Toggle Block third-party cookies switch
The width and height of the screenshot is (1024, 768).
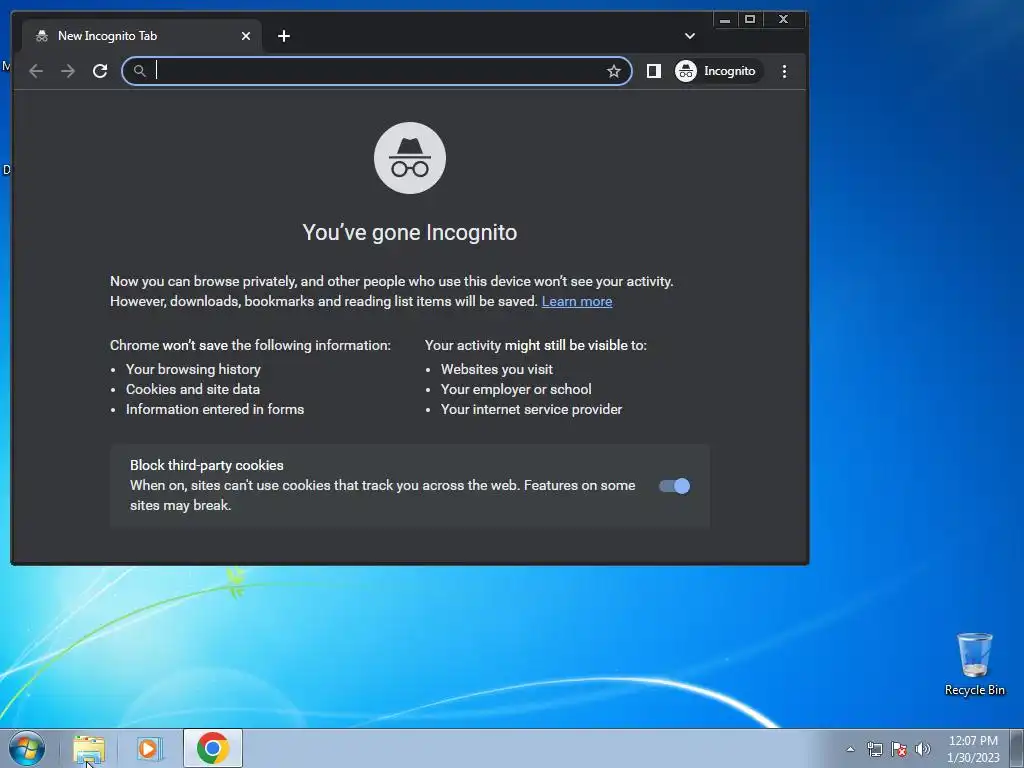coord(674,486)
